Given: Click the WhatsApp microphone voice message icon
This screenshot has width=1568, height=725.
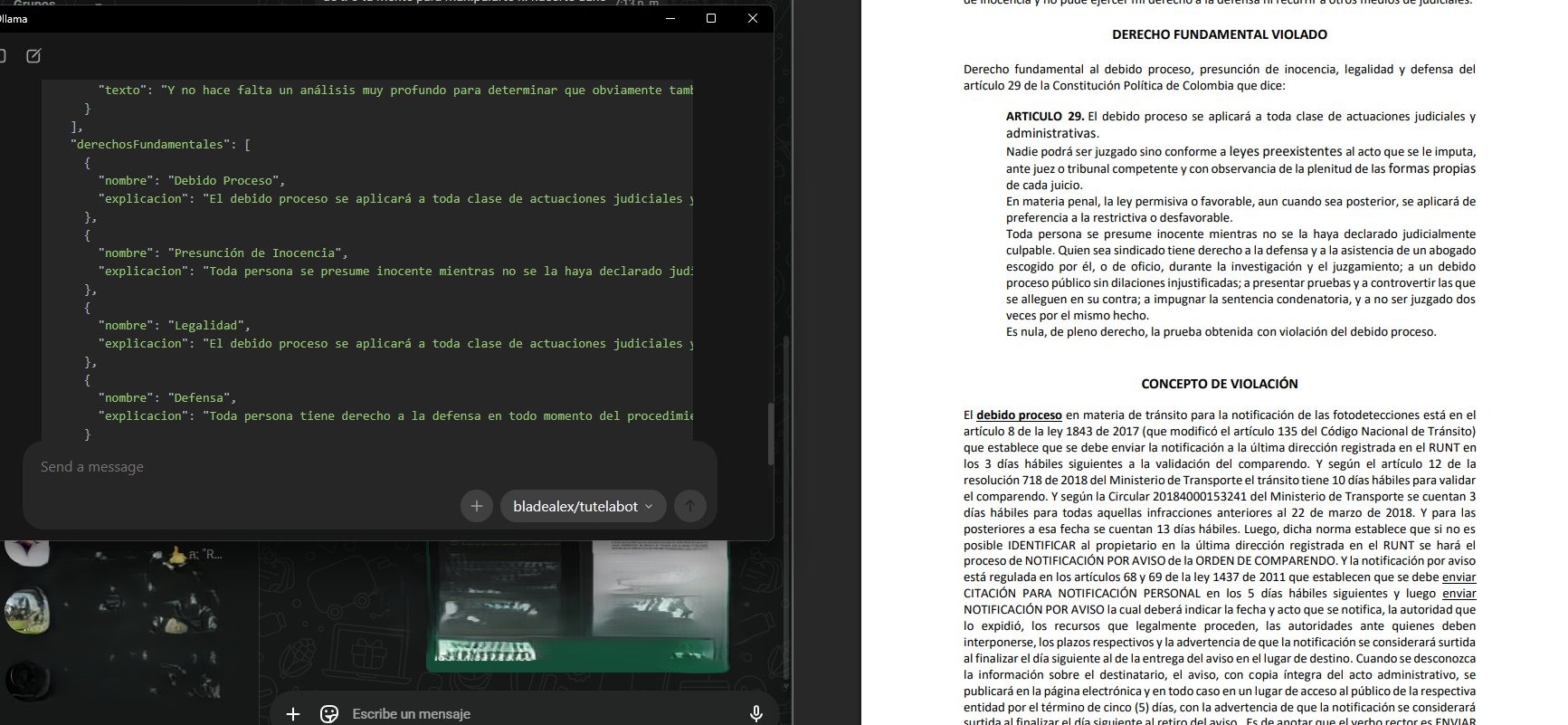Looking at the screenshot, I should [x=756, y=714].
